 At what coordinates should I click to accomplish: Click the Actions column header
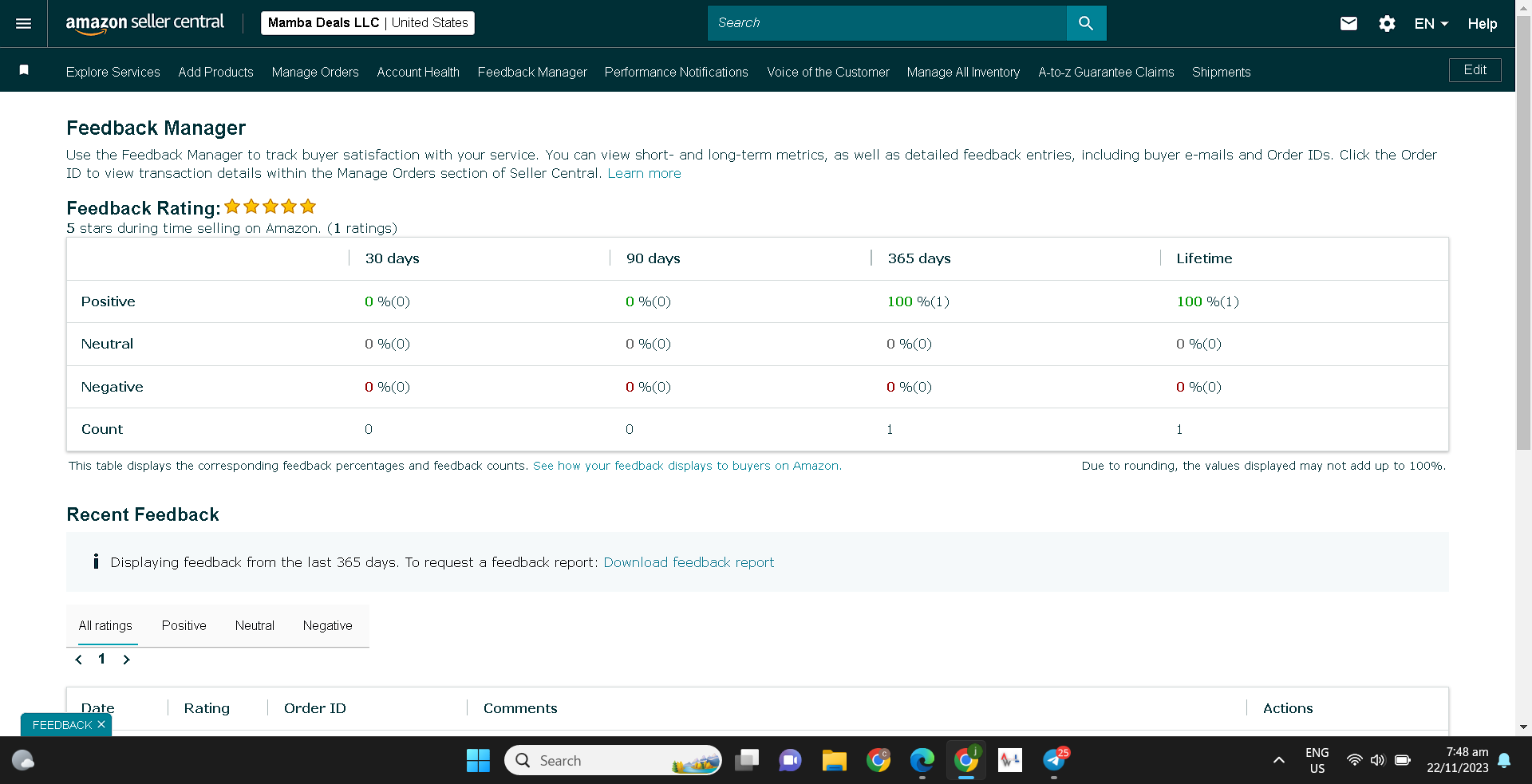pyautogui.click(x=1288, y=708)
